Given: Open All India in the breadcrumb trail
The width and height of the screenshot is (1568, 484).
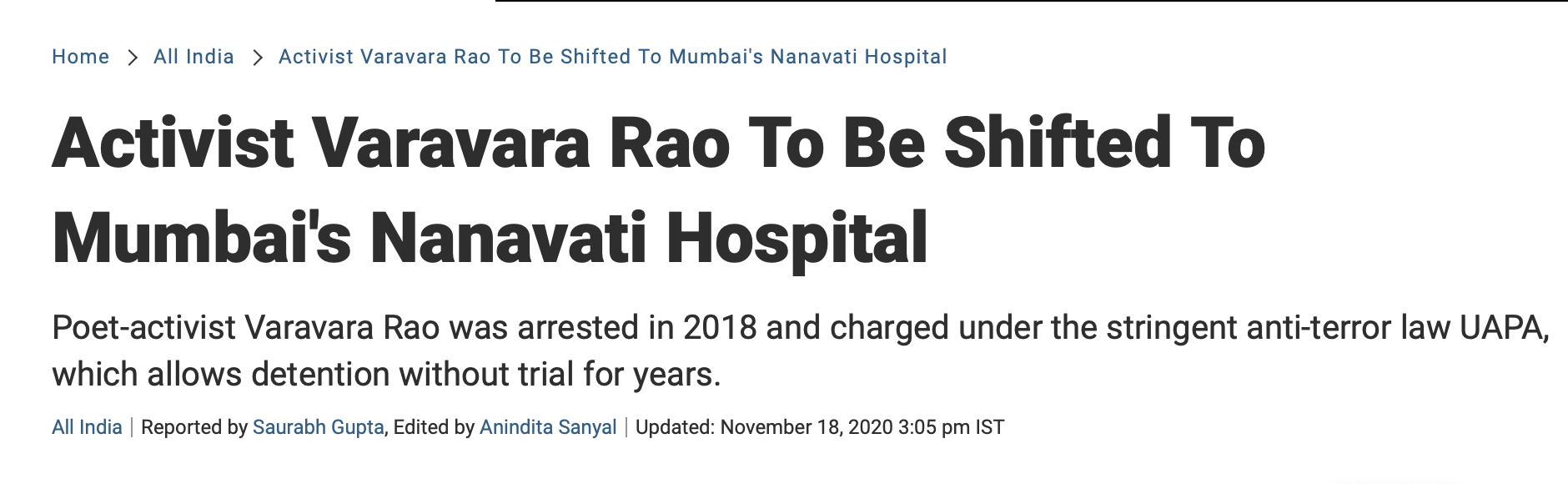Looking at the screenshot, I should [x=193, y=57].
